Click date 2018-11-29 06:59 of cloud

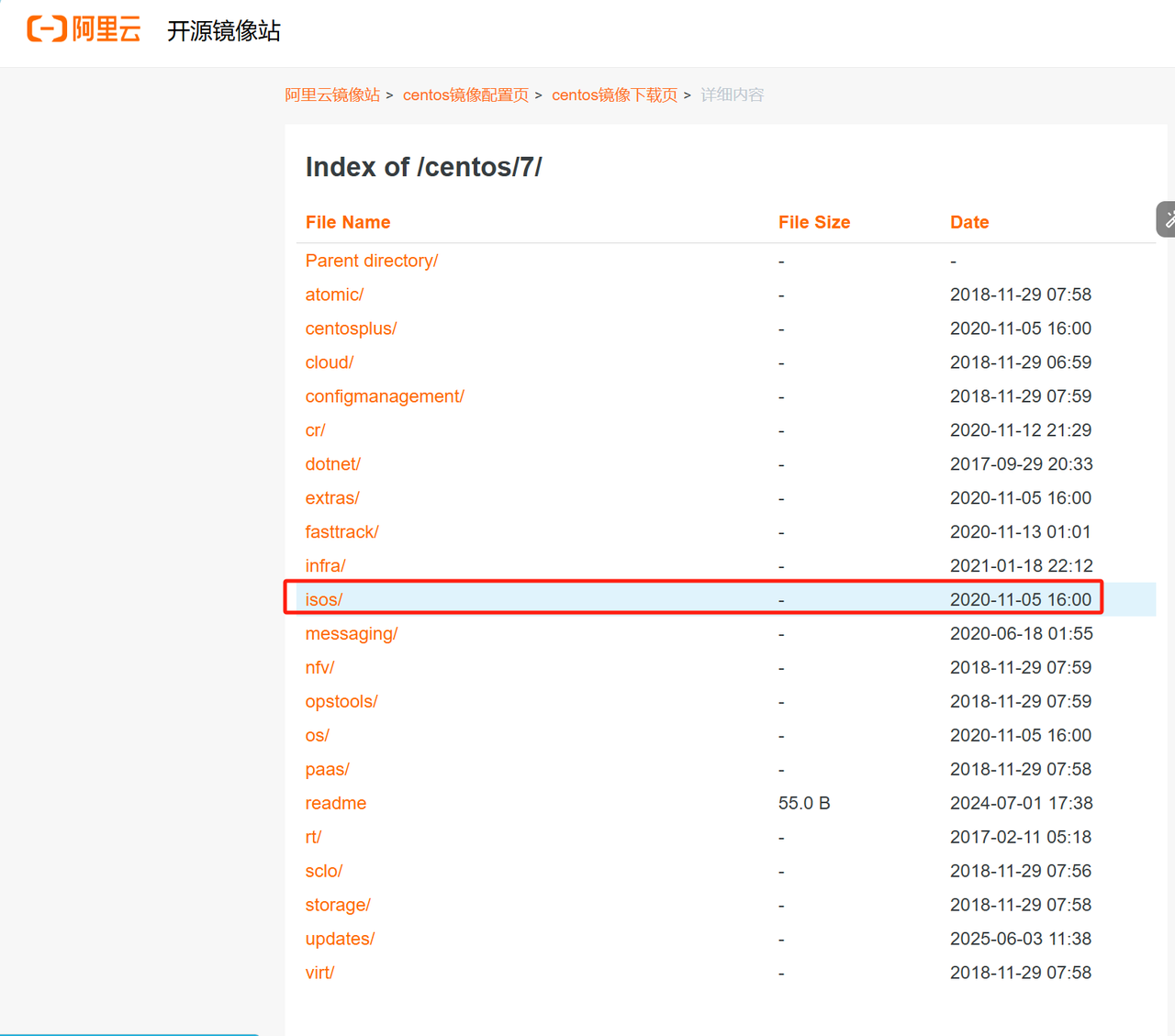[1021, 362]
